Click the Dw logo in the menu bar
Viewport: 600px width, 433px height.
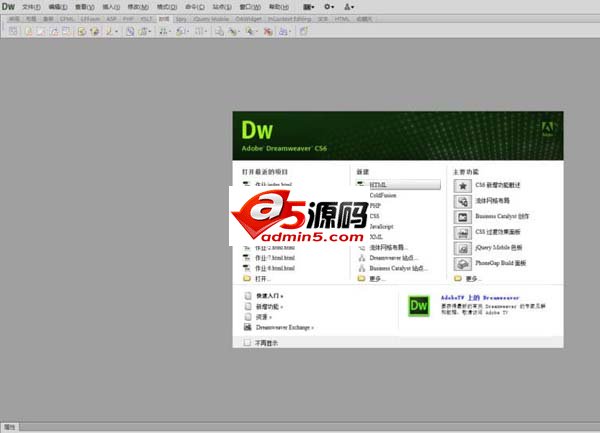coord(8,7)
